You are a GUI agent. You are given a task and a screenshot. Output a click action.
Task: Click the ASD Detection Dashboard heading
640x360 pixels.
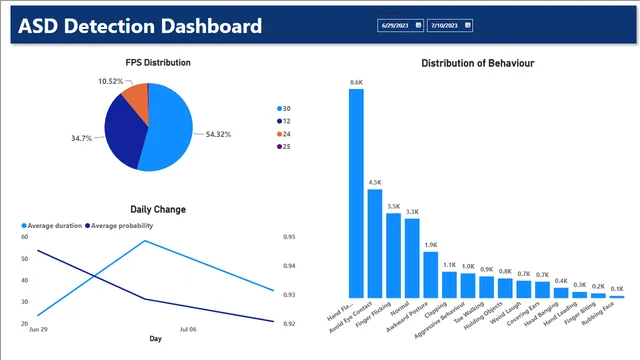click(x=140, y=26)
